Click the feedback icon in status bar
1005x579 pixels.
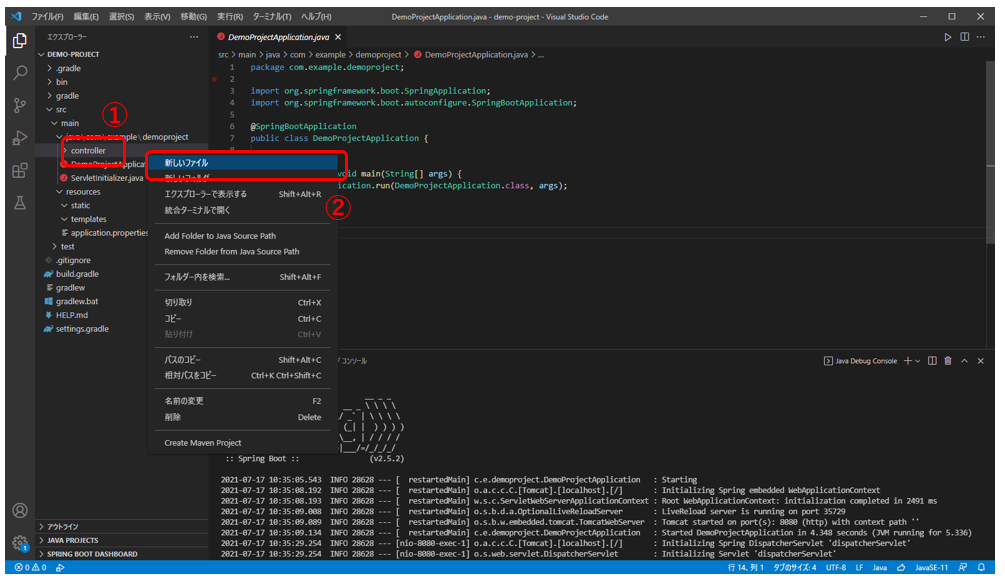(963, 567)
